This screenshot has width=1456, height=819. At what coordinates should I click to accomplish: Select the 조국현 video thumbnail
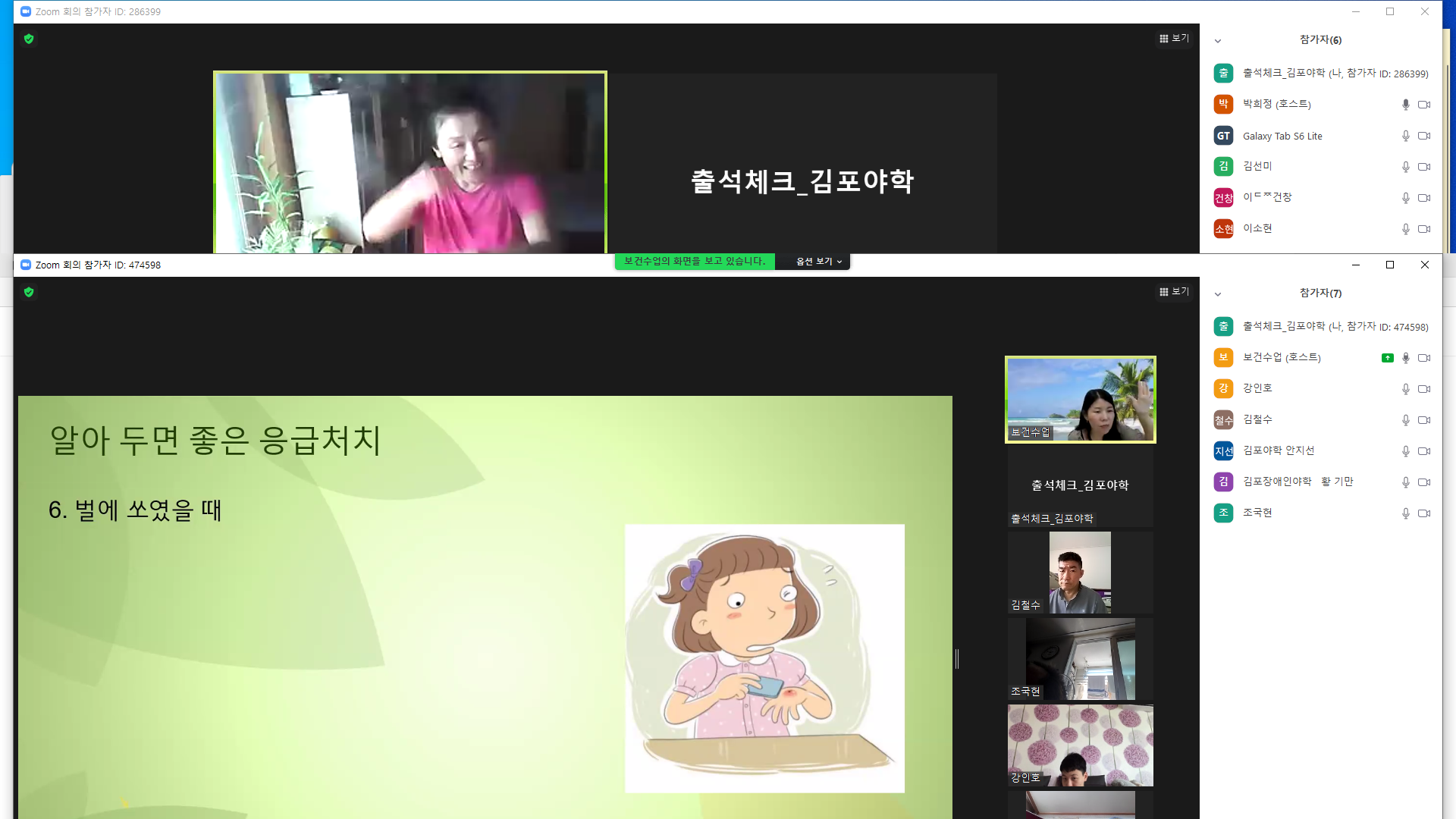point(1080,658)
